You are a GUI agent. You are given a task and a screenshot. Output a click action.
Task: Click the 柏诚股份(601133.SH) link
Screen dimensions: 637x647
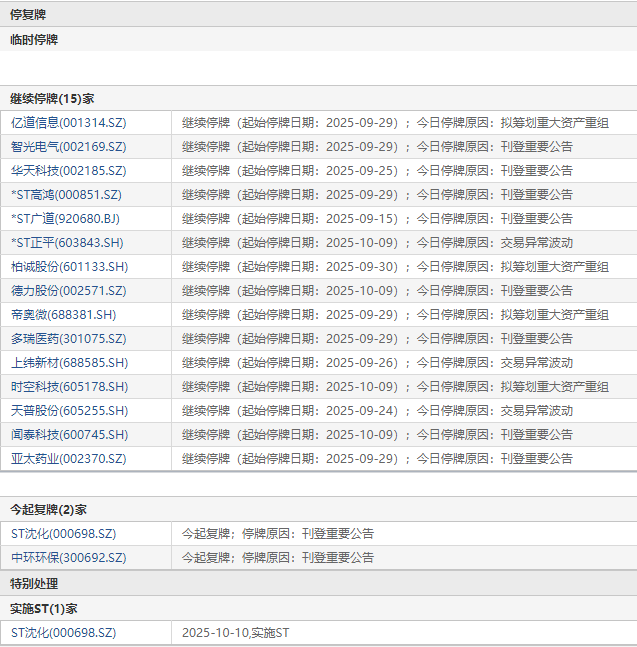coord(70,267)
